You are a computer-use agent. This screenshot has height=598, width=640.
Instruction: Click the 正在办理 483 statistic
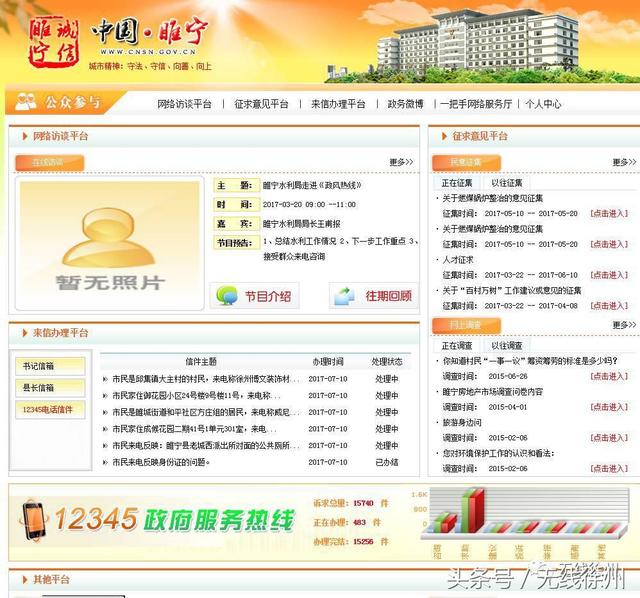(347, 522)
